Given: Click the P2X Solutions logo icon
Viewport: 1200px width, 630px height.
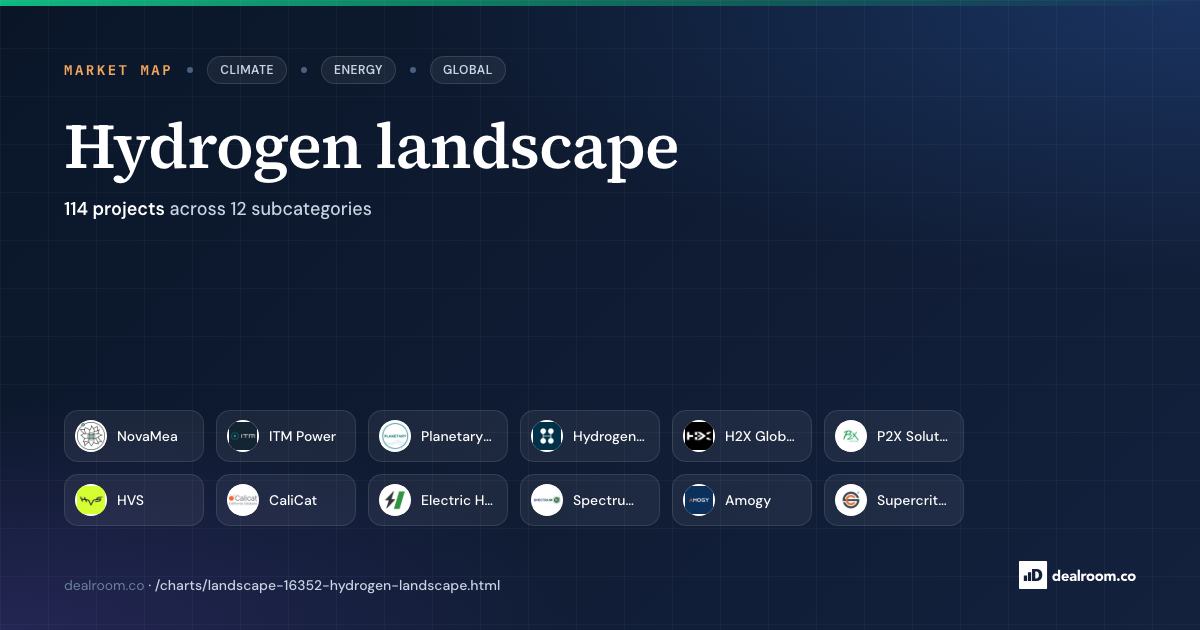Looking at the screenshot, I should (x=851, y=436).
